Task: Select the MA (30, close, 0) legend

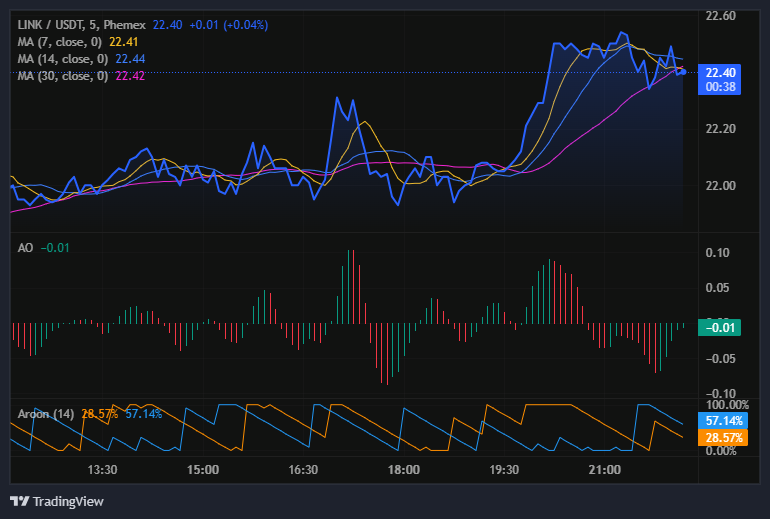Action: 64,76
